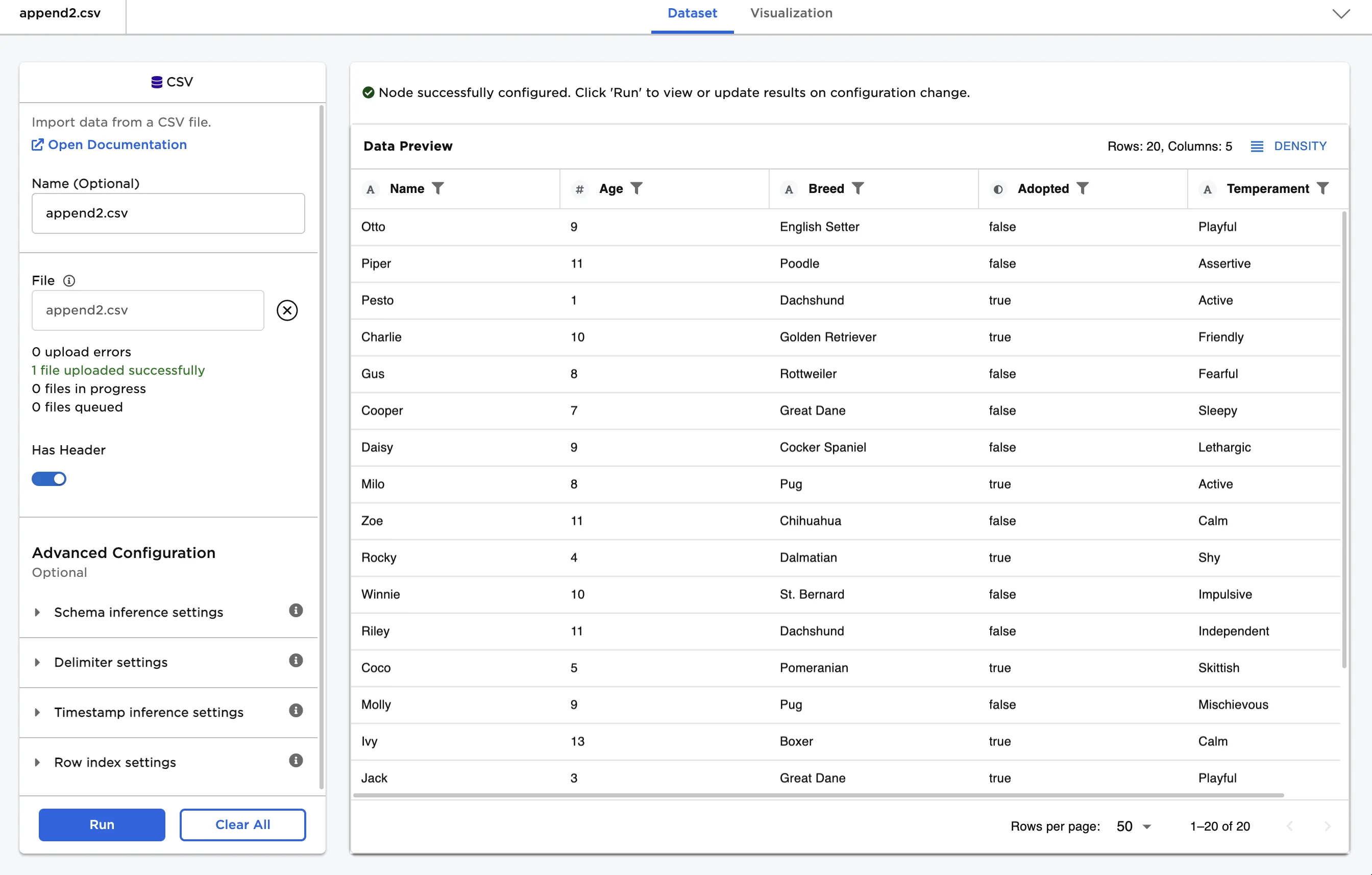Remove uploaded file with the X icon
This screenshot has width=1372, height=875.
(287, 310)
